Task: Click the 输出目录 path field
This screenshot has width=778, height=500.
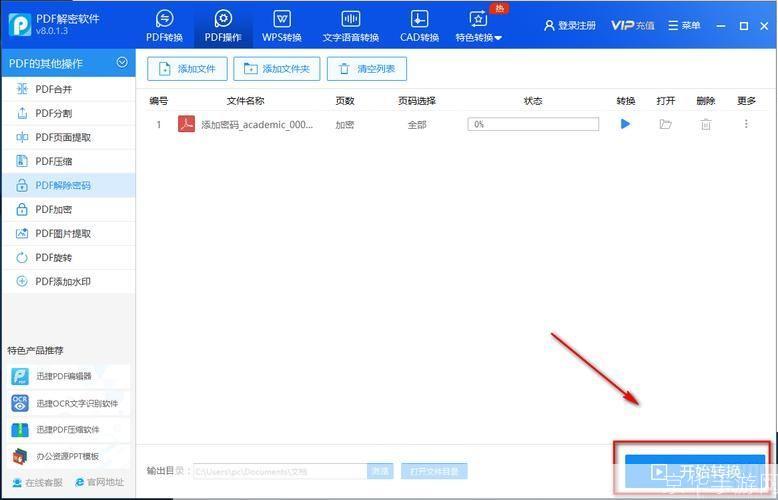Action: [280, 471]
